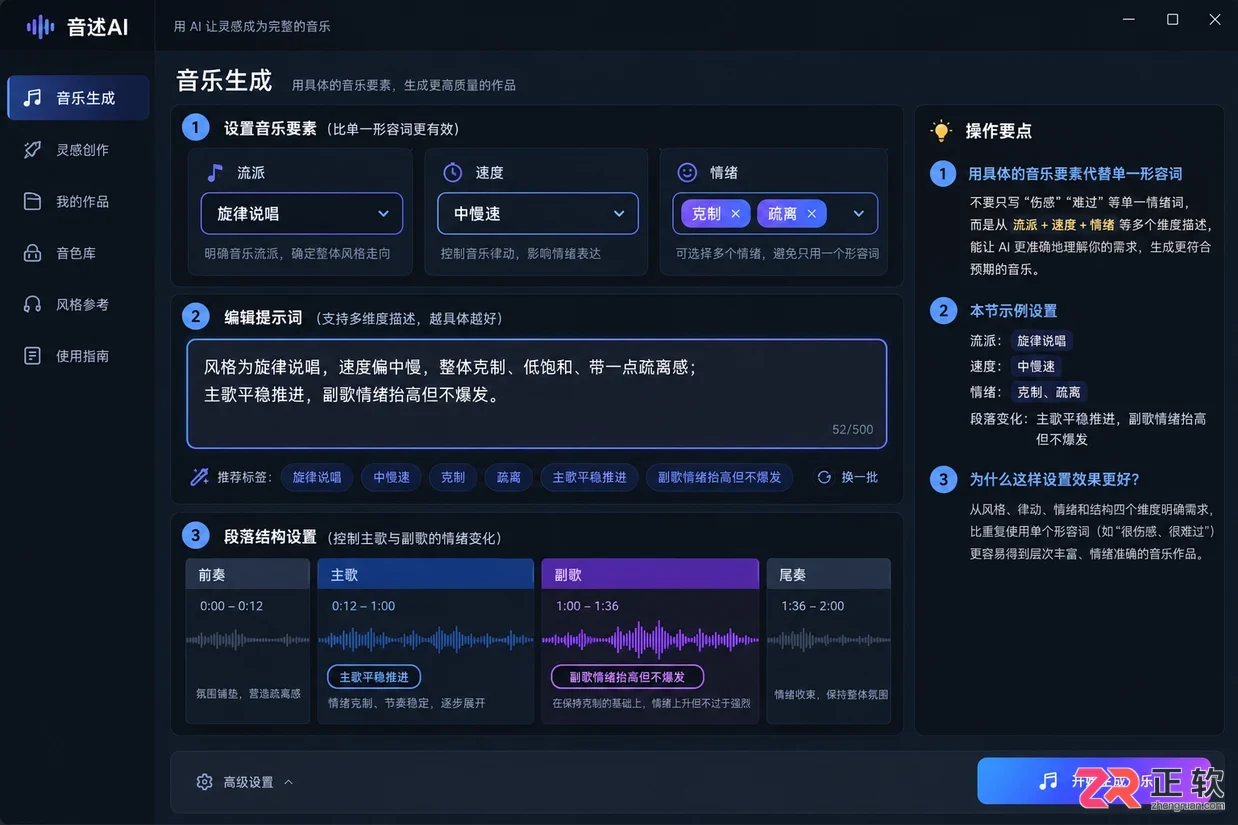Click inside the 编辑提示词 text box
This screenshot has width=1238, height=825.
(537, 394)
